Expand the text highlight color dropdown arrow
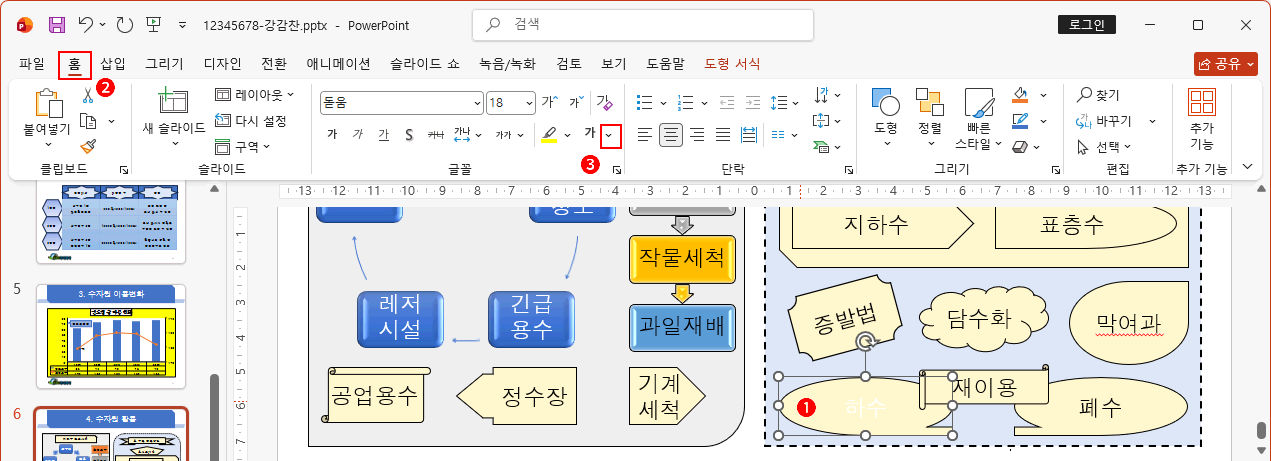1271x461 pixels. coord(568,134)
